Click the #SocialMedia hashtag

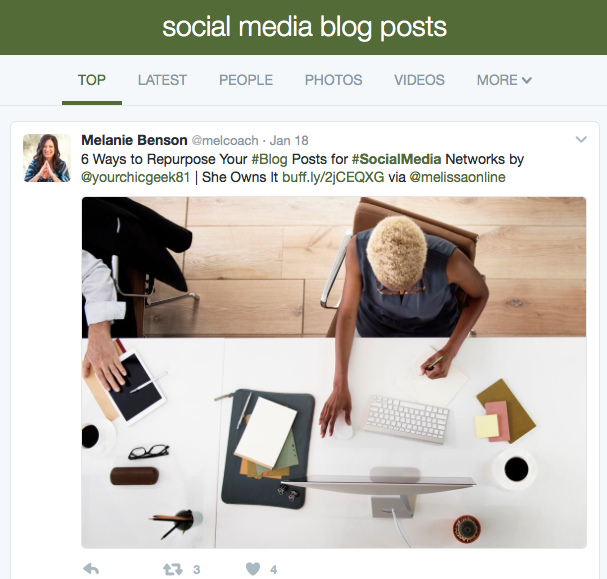click(396, 159)
